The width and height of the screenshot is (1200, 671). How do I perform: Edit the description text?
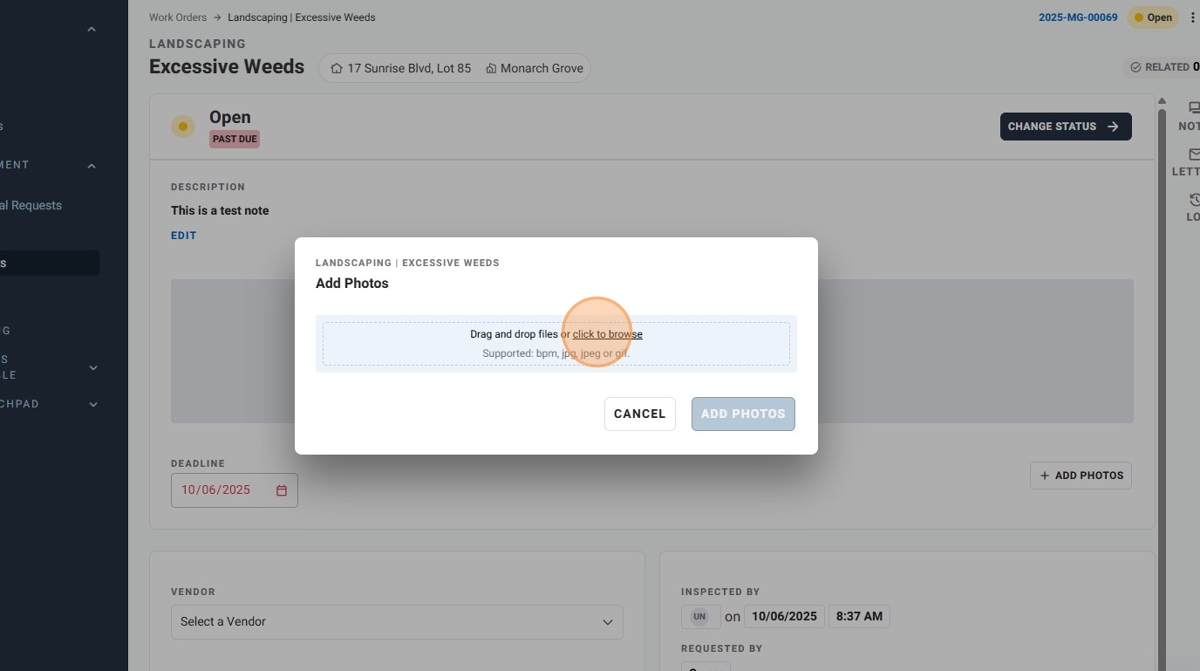pos(184,236)
